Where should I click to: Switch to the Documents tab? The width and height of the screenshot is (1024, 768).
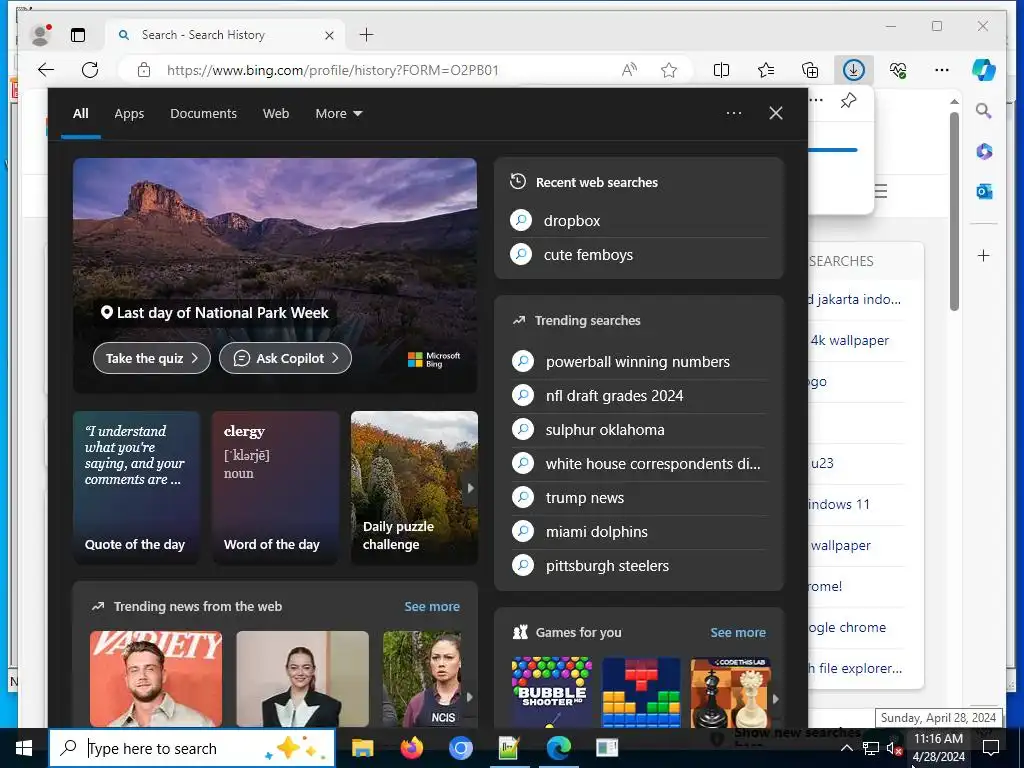(x=204, y=114)
